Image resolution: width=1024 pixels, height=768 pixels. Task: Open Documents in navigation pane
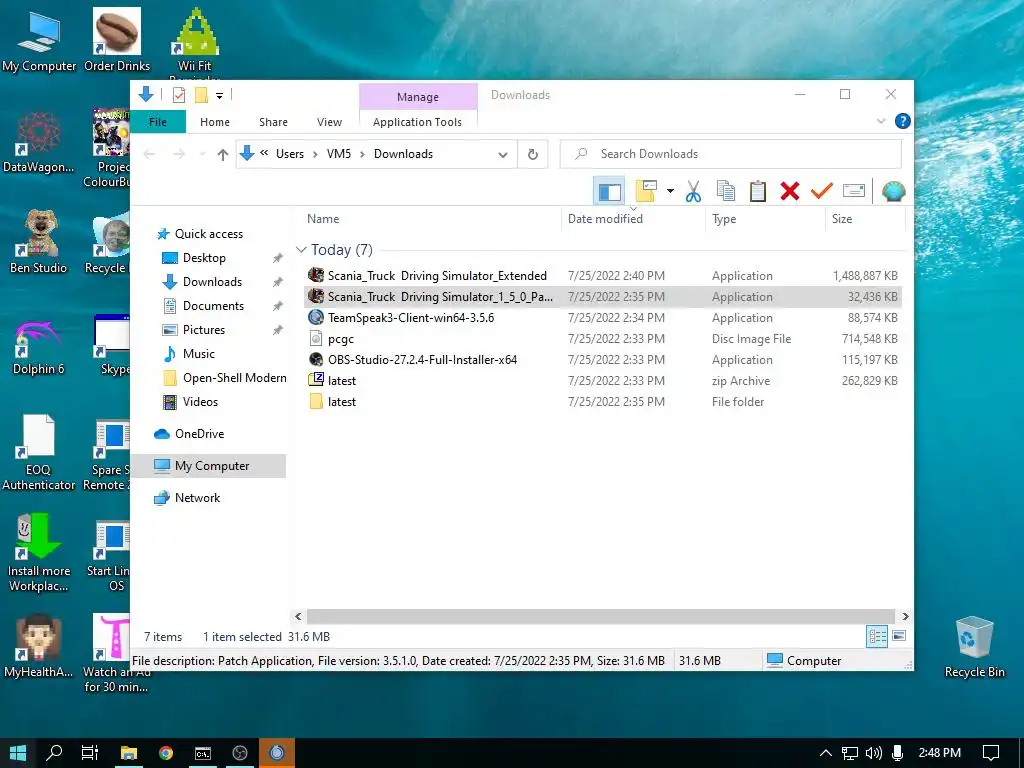(213, 306)
